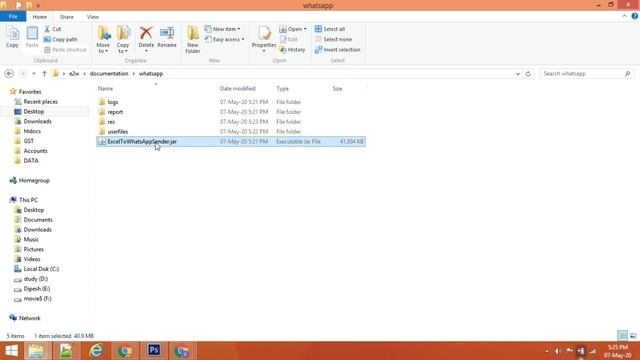The width and height of the screenshot is (640, 360).
Task: Open Photoshop from taskbar
Action: (x=154, y=351)
